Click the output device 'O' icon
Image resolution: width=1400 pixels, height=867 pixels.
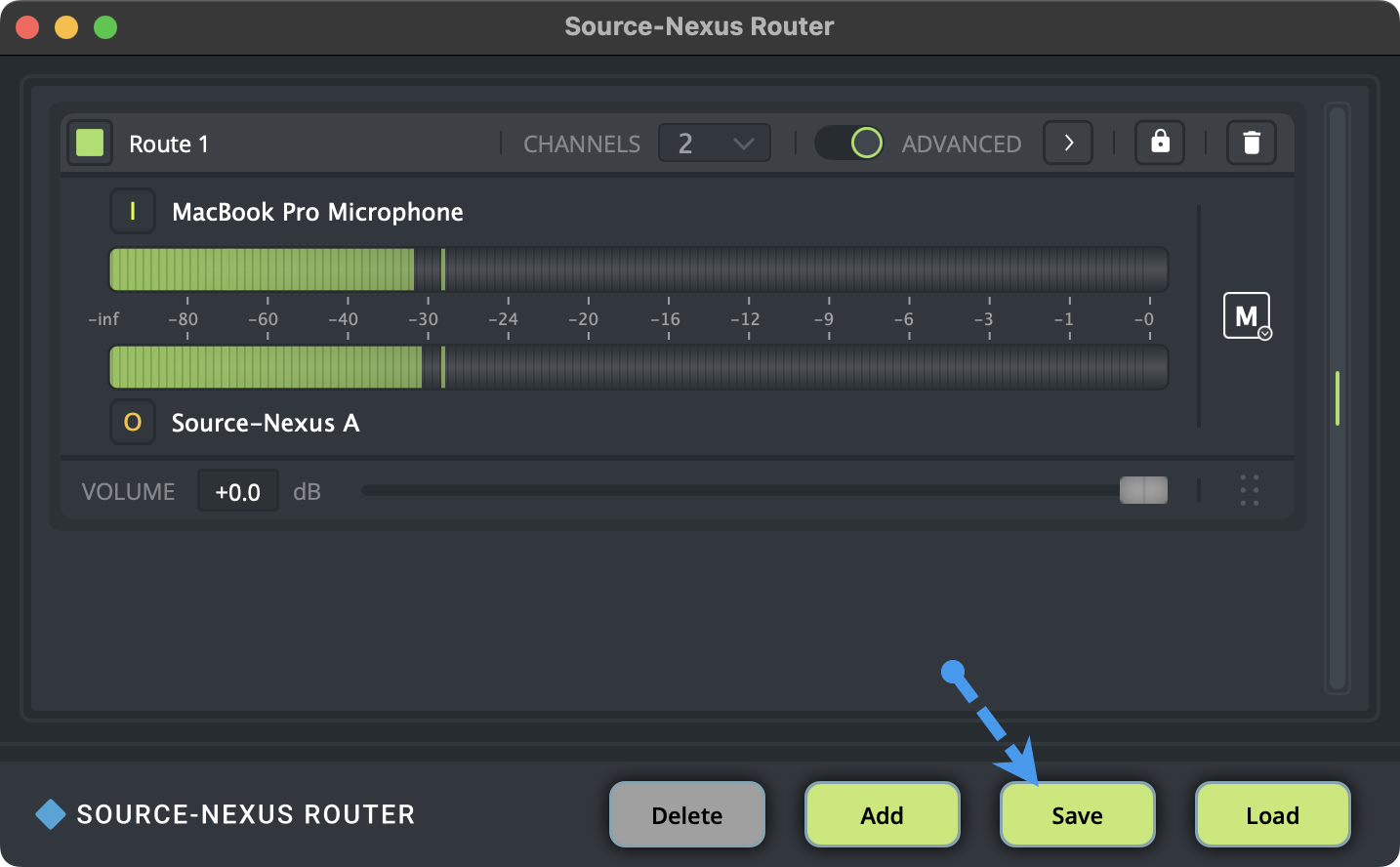click(133, 423)
